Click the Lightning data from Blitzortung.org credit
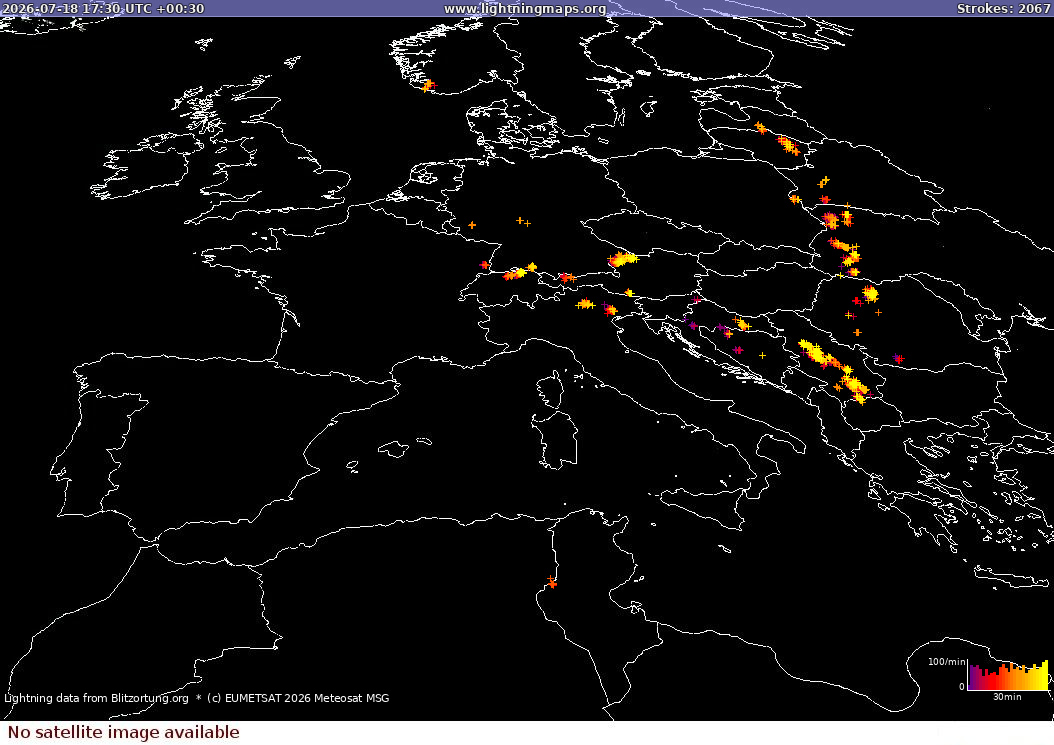This screenshot has height=745, width=1054. tap(96, 698)
